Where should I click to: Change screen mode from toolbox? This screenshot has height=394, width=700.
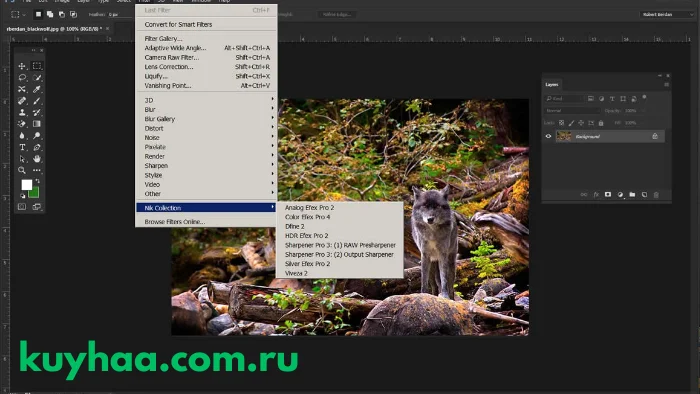[37, 207]
